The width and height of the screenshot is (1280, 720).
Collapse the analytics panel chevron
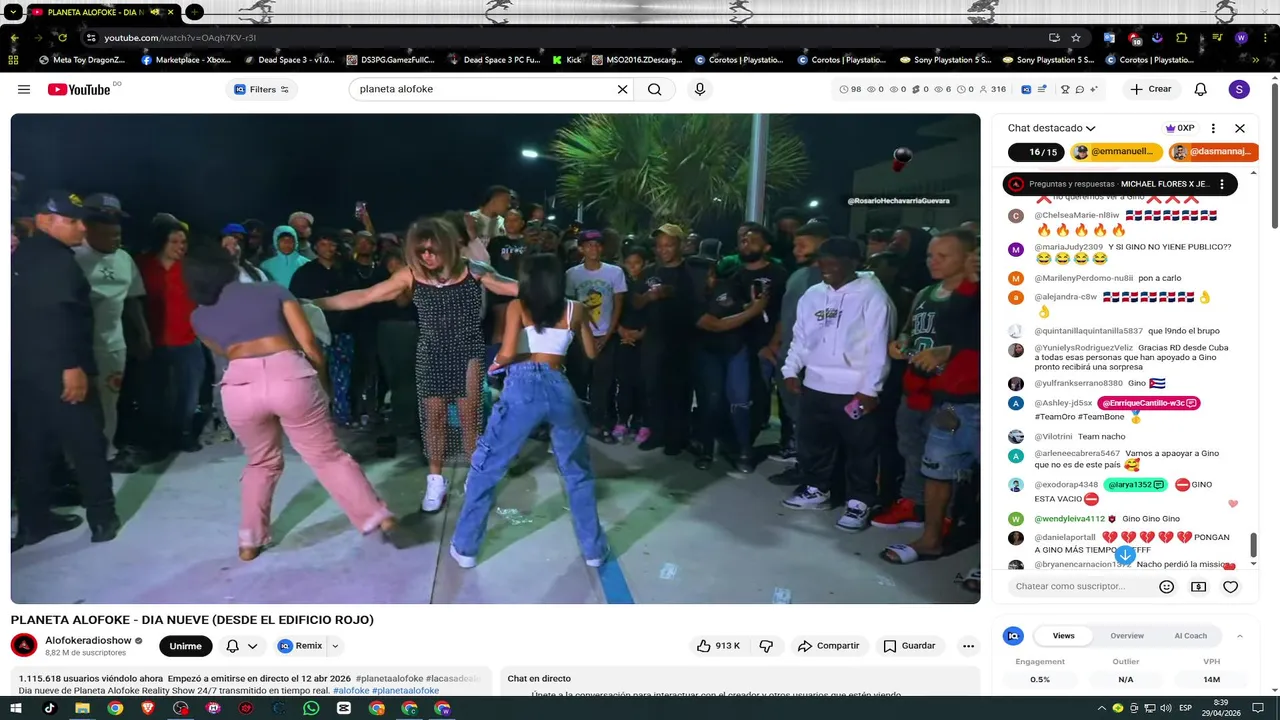point(1240,636)
